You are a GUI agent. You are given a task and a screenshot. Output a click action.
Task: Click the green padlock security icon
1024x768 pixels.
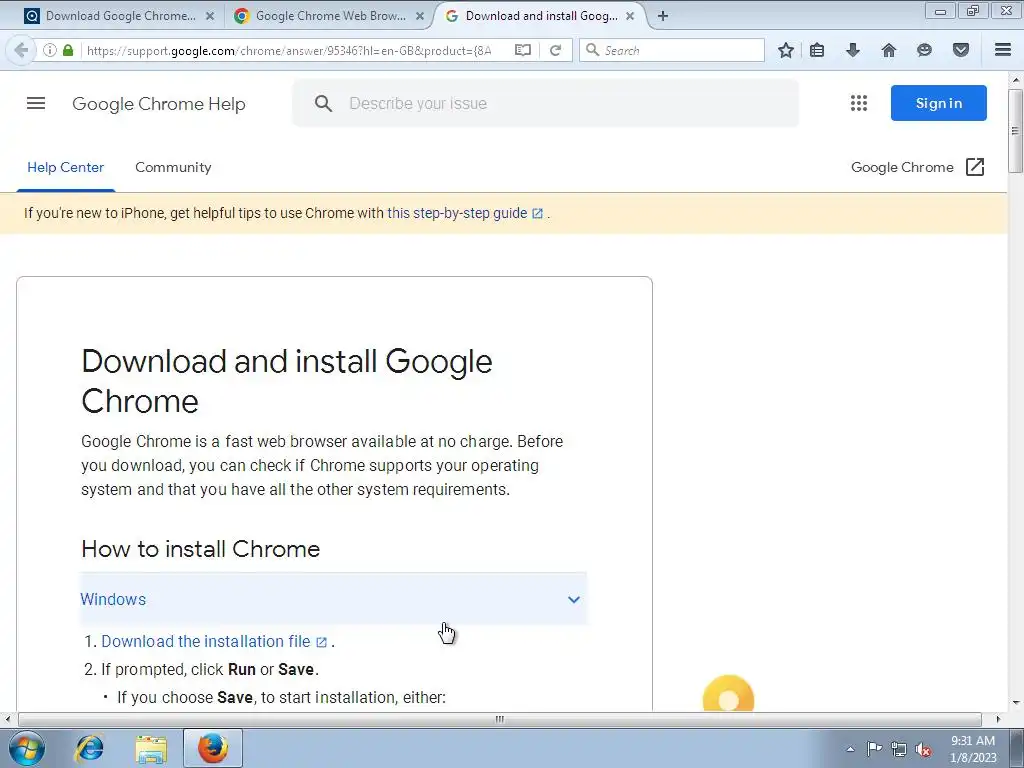[x=68, y=50]
